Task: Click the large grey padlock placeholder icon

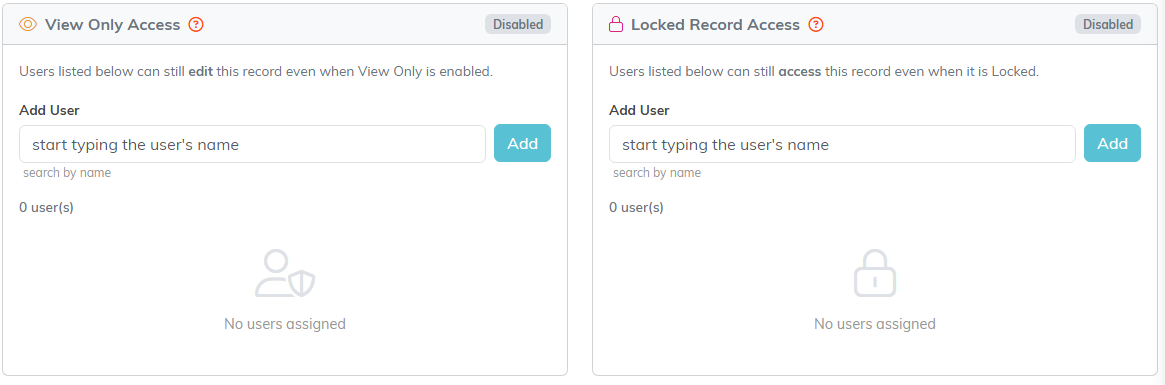Action: tap(874, 274)
